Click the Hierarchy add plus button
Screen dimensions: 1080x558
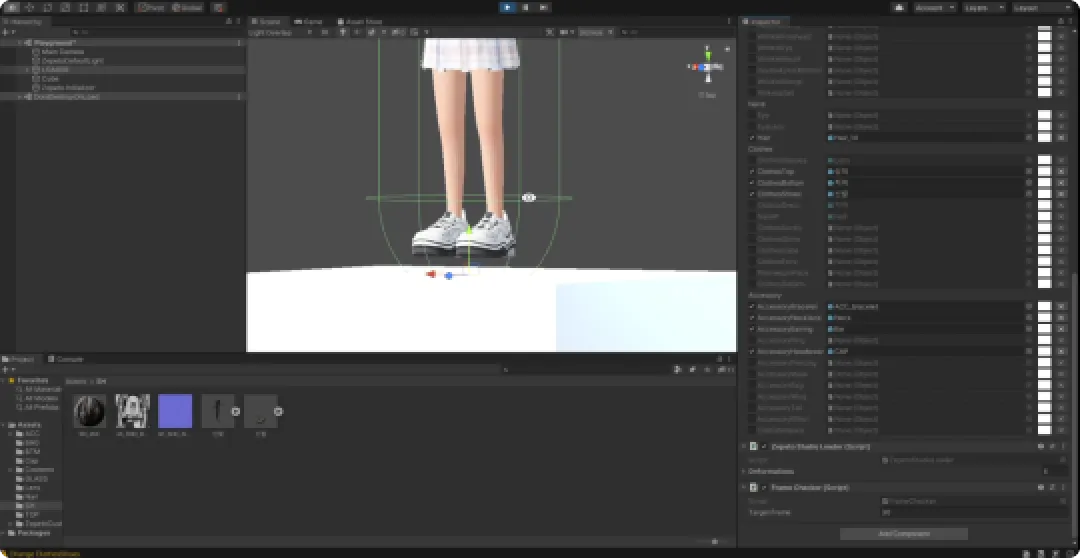tap(6, 32)
